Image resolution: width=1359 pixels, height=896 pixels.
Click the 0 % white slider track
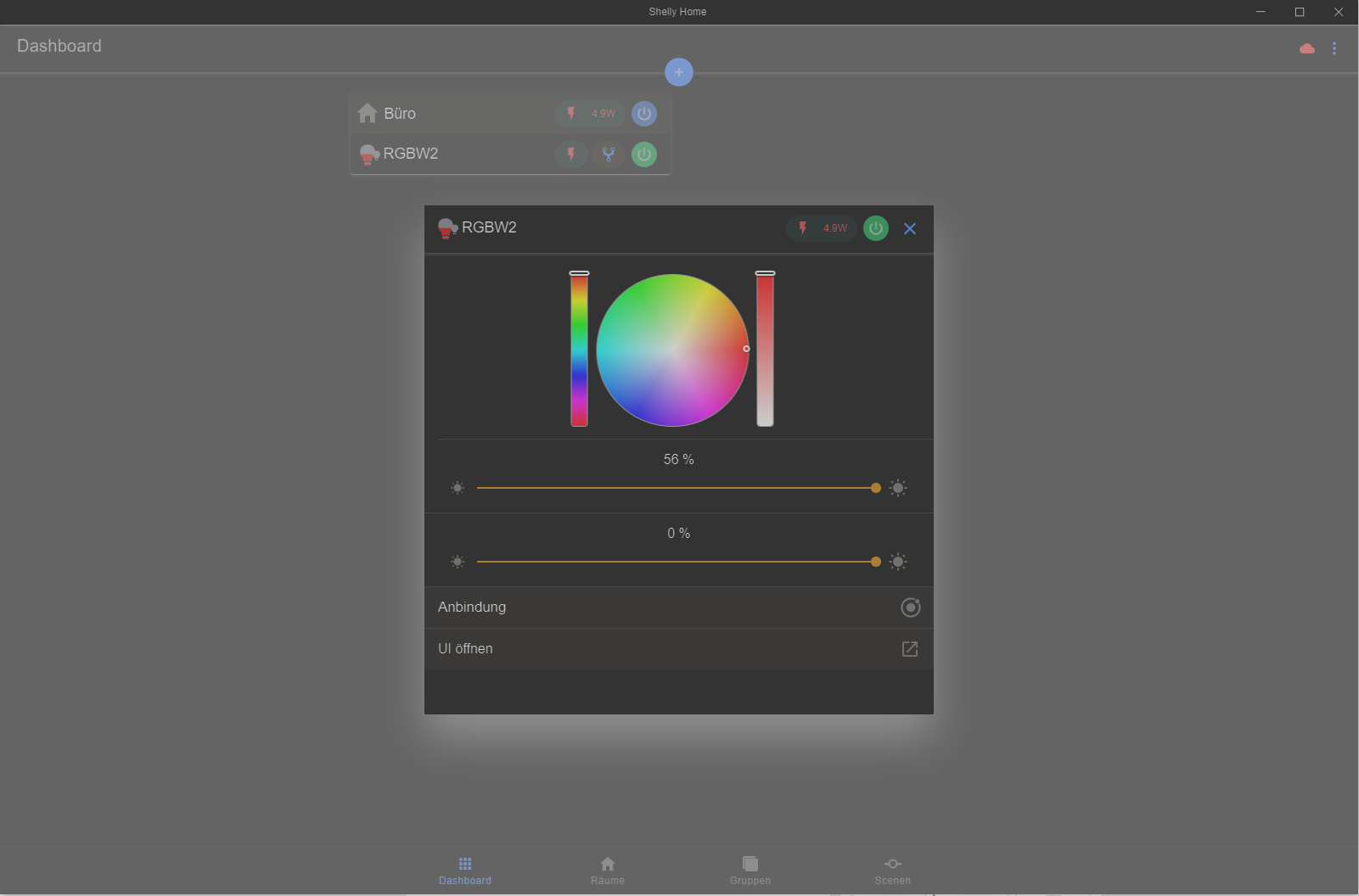coord(676,562)
